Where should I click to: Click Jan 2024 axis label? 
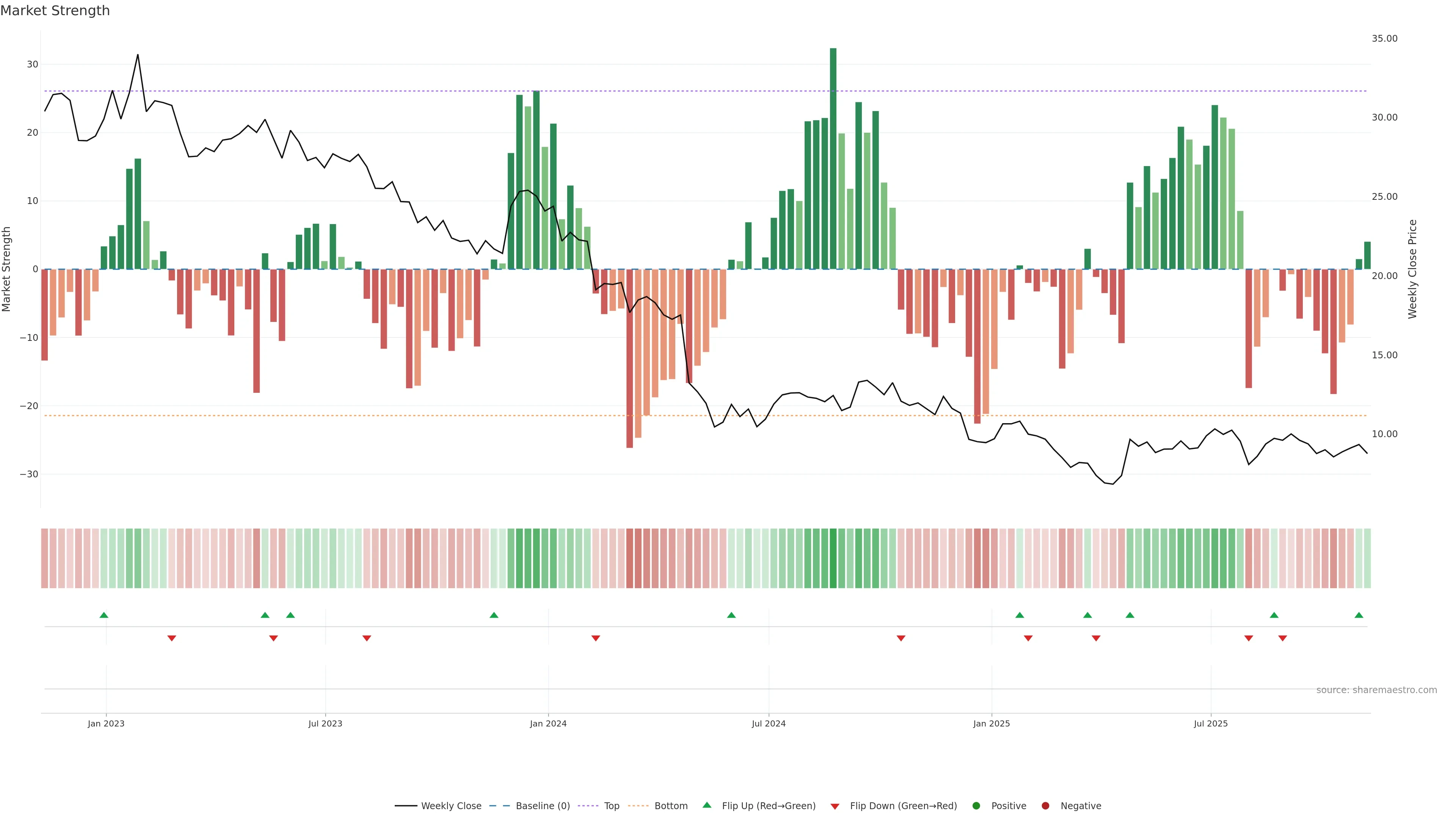[x=548, y=723]
